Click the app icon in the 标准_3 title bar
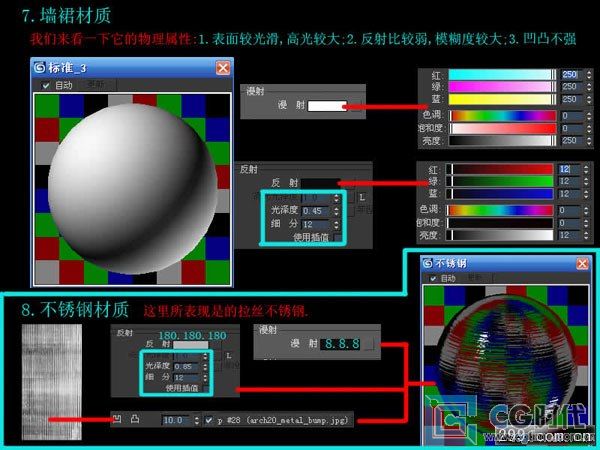600x450 pixels. point(39,68)
